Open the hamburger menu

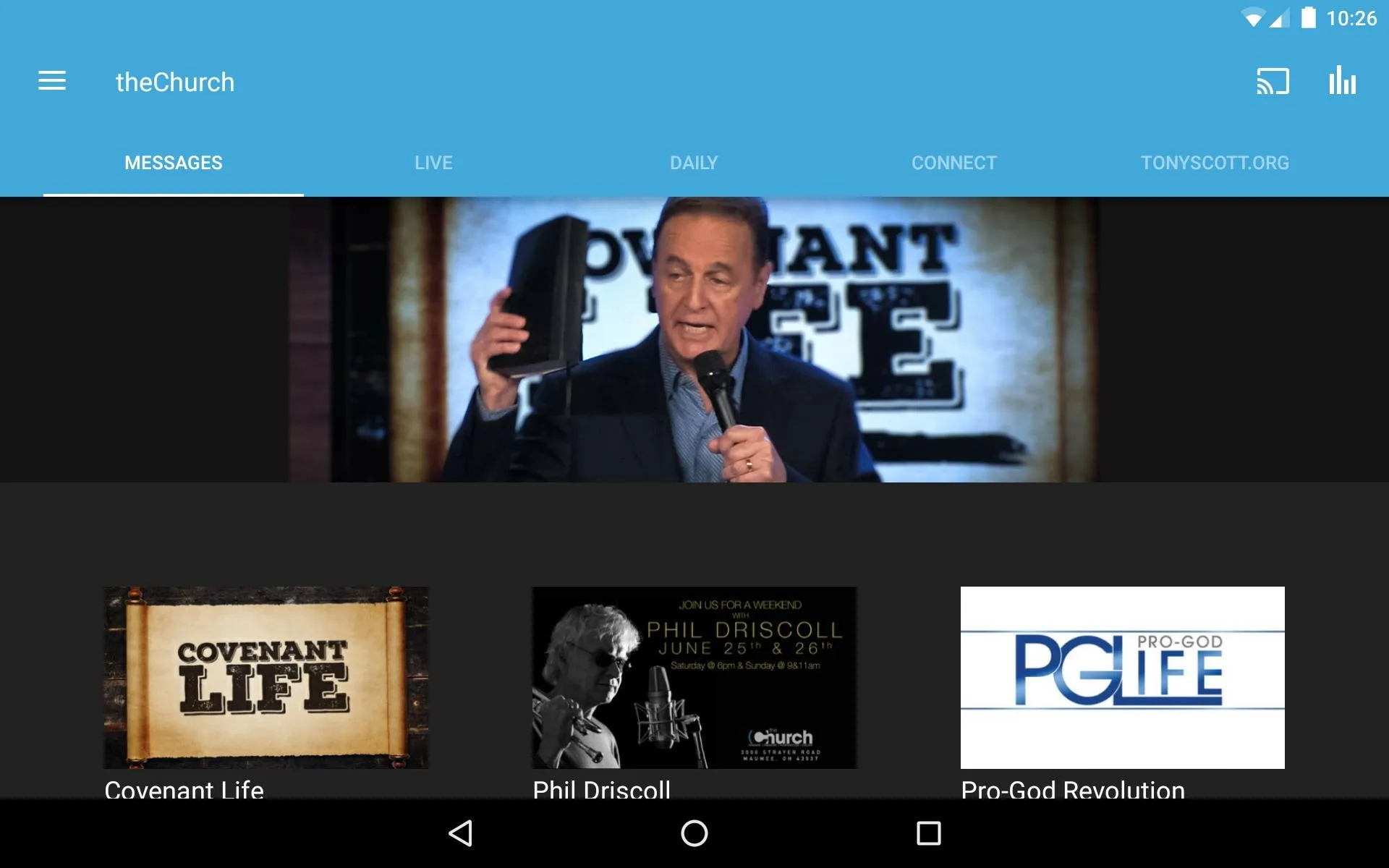(51, 82)
